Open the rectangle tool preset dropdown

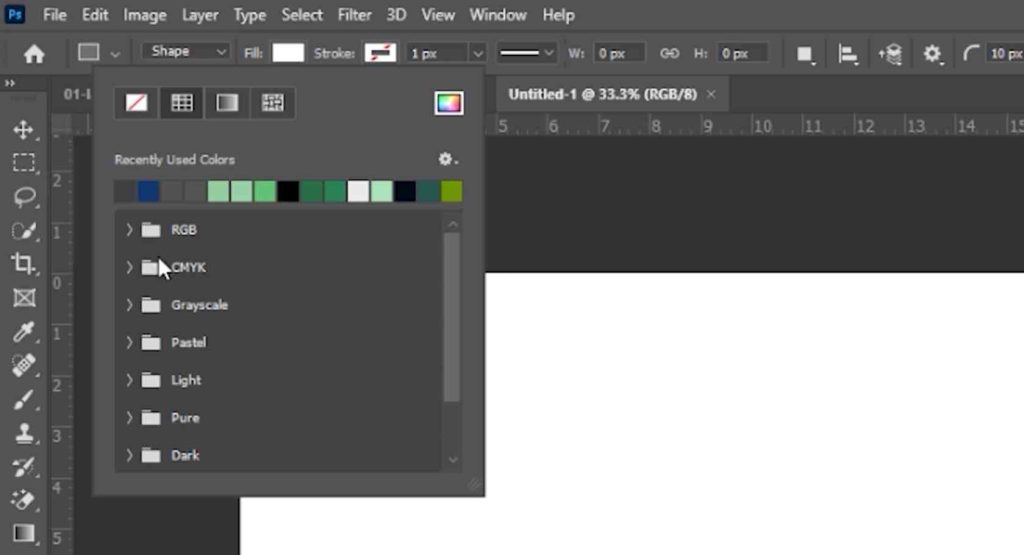[115, 54]
